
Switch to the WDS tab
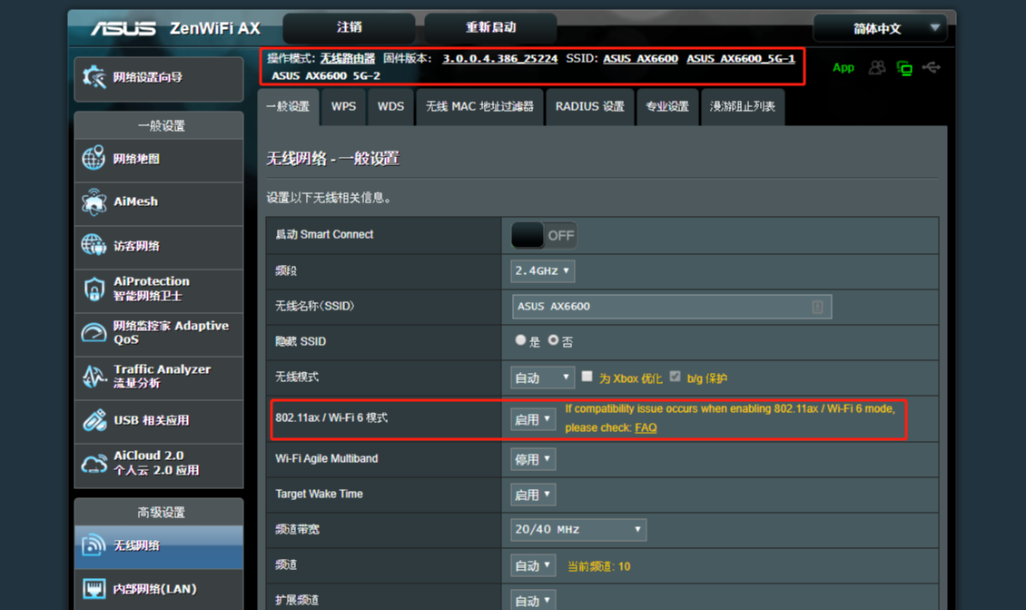(391, 107)
